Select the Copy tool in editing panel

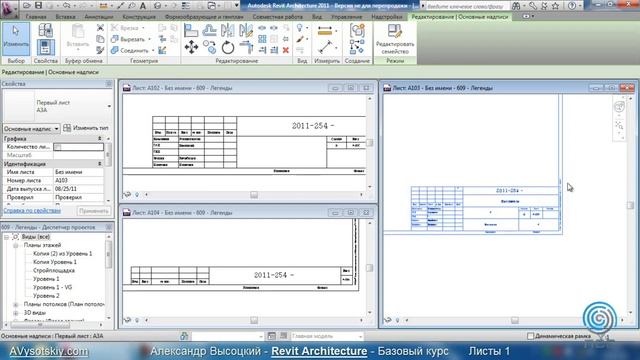[209, 48]
